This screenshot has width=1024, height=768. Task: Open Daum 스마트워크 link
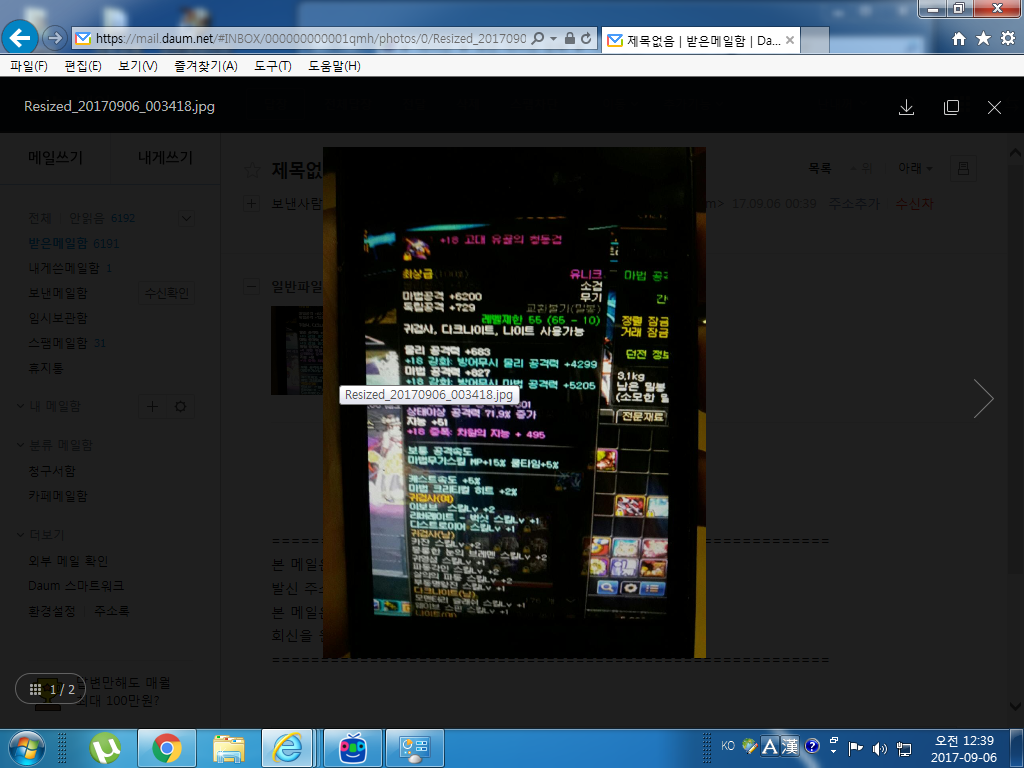(x=76, y=586)
